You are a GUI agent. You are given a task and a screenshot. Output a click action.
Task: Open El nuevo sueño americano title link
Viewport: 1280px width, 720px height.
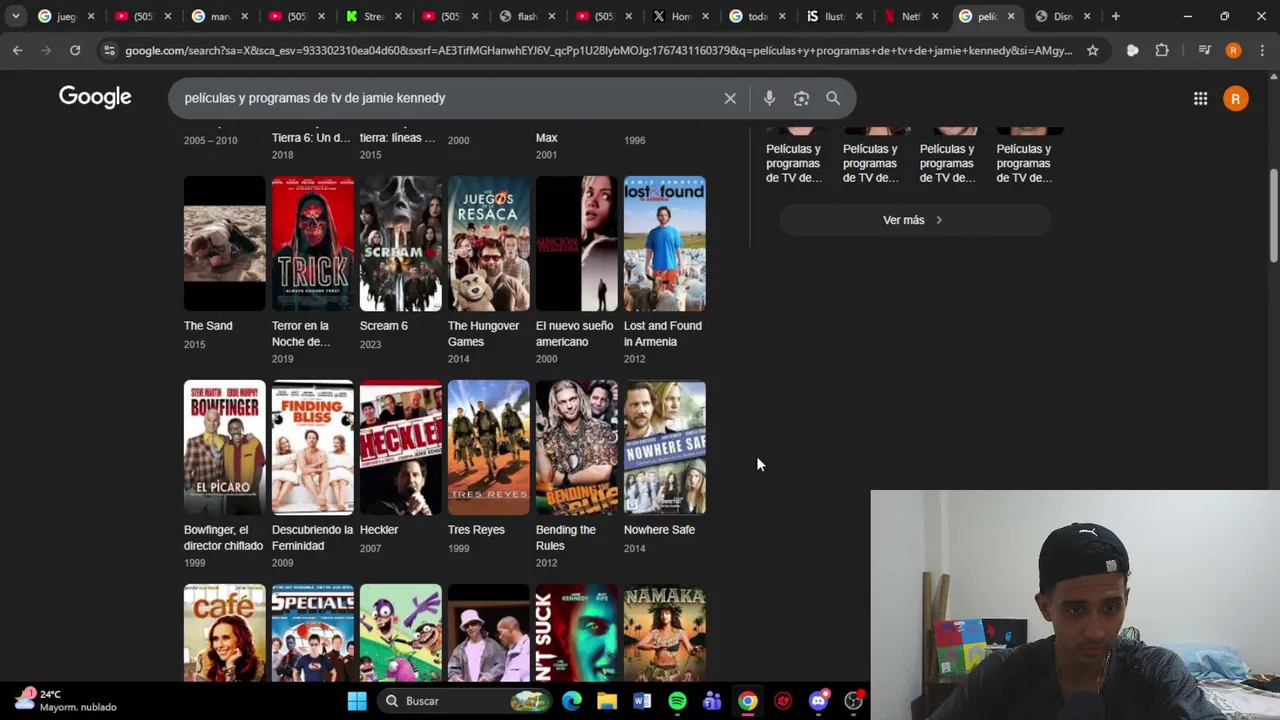click(x=574, y=333)
